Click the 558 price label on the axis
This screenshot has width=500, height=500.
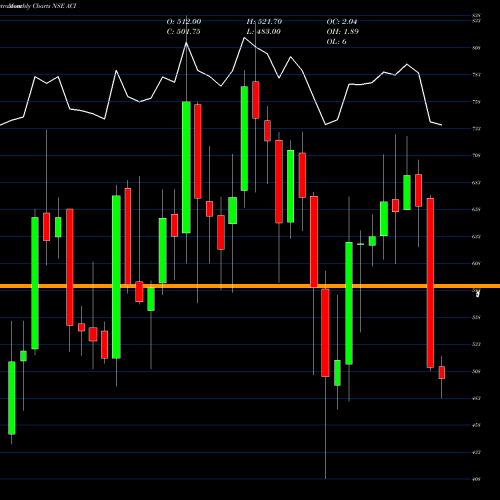coord(476,317)
